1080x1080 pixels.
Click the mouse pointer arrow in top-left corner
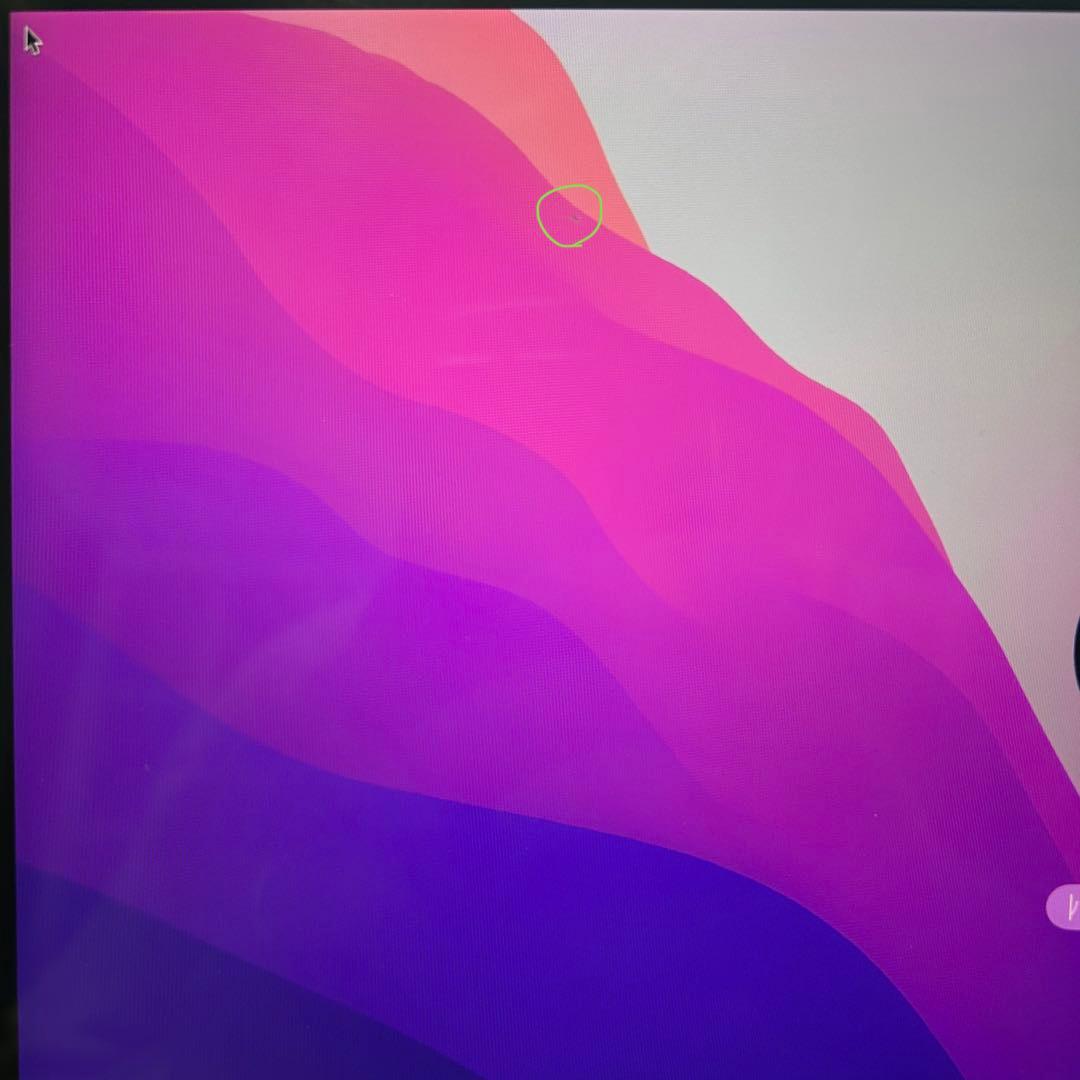(x=33, y=41)
